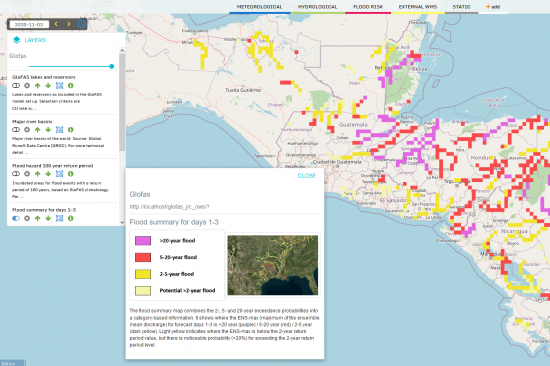The width and height of the screenshot is (550, 366).
Task: Move GloFAS lakes and reservoirs layer down
Action: point(48,86)
